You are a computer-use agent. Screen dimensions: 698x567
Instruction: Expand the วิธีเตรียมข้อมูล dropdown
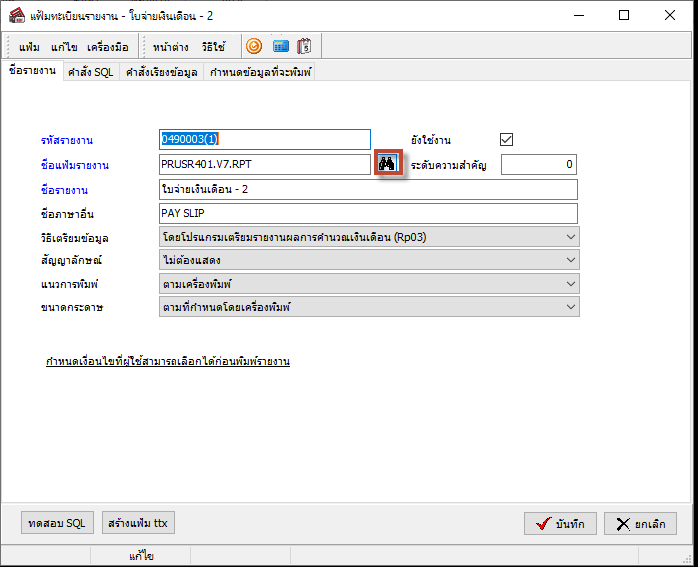coord(570,237)
